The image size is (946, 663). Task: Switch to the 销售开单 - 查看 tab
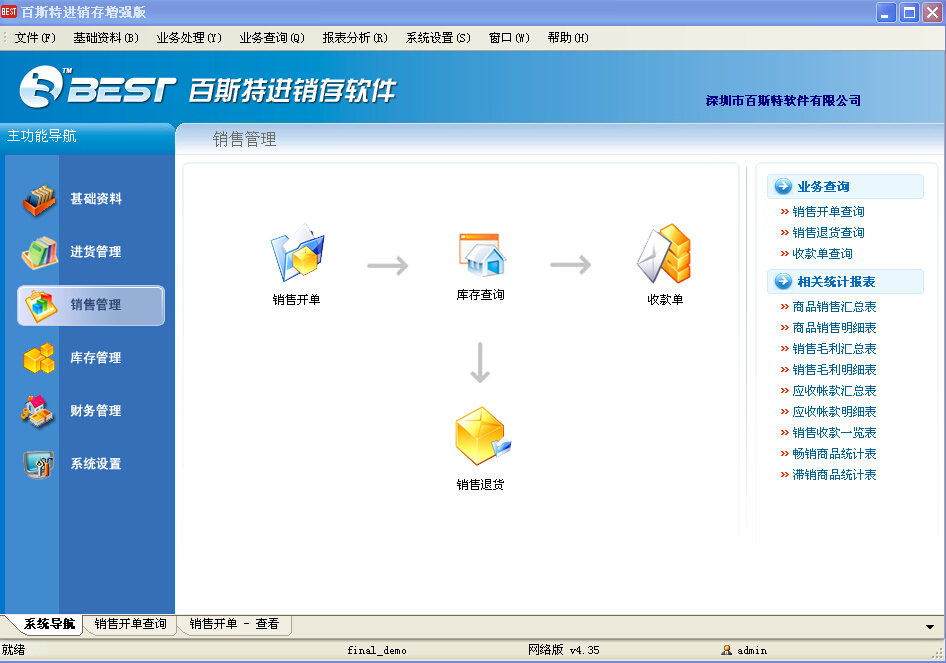(x=234, y=624)
